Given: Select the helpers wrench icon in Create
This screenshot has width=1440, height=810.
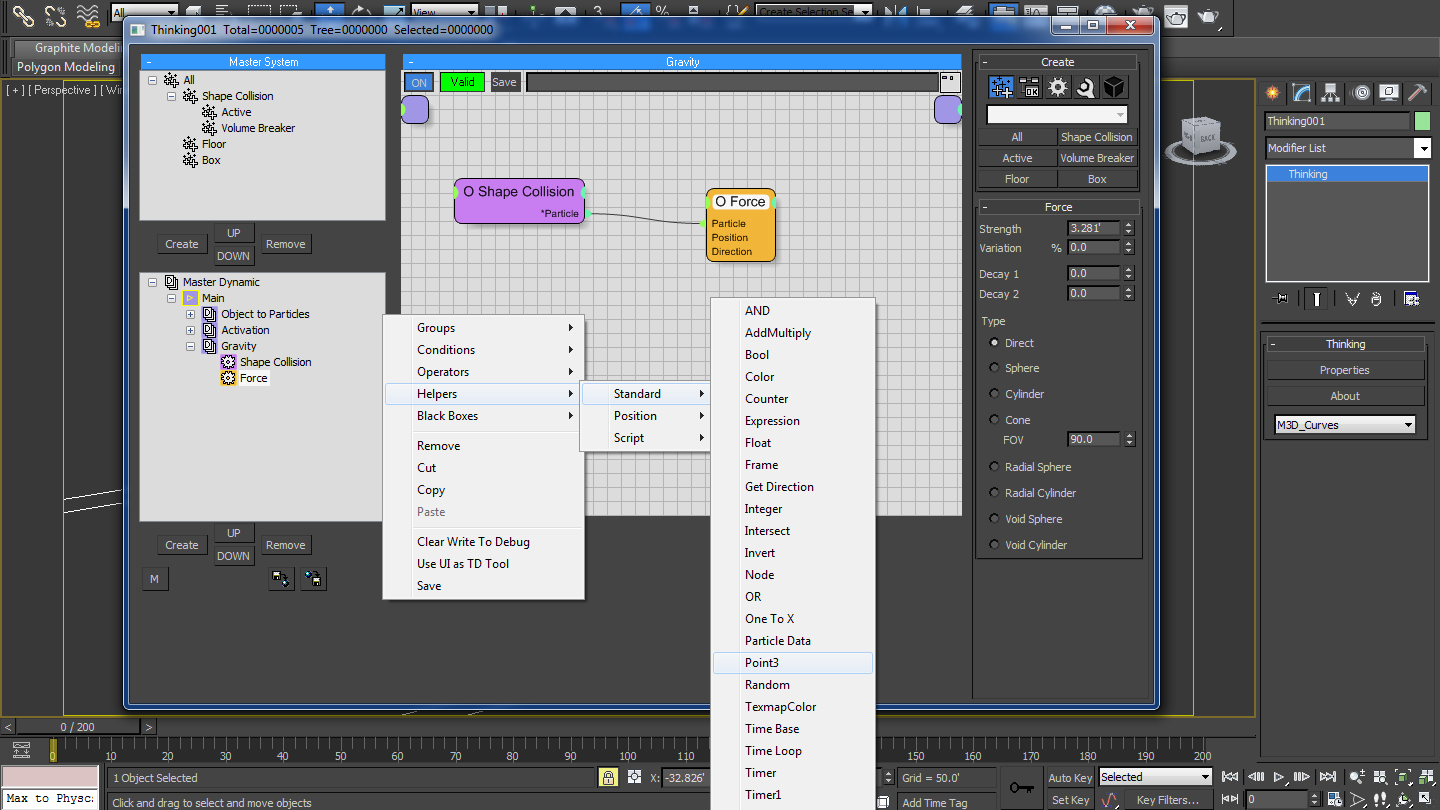Looking at the screenshot, I should click(x=1086, y=88).
